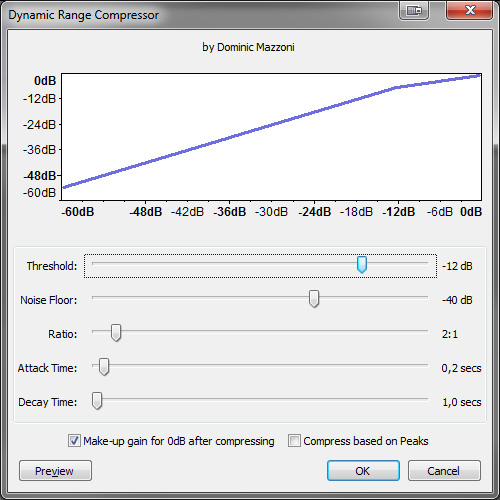Cancel the compressor dialog

coord(444,471)
